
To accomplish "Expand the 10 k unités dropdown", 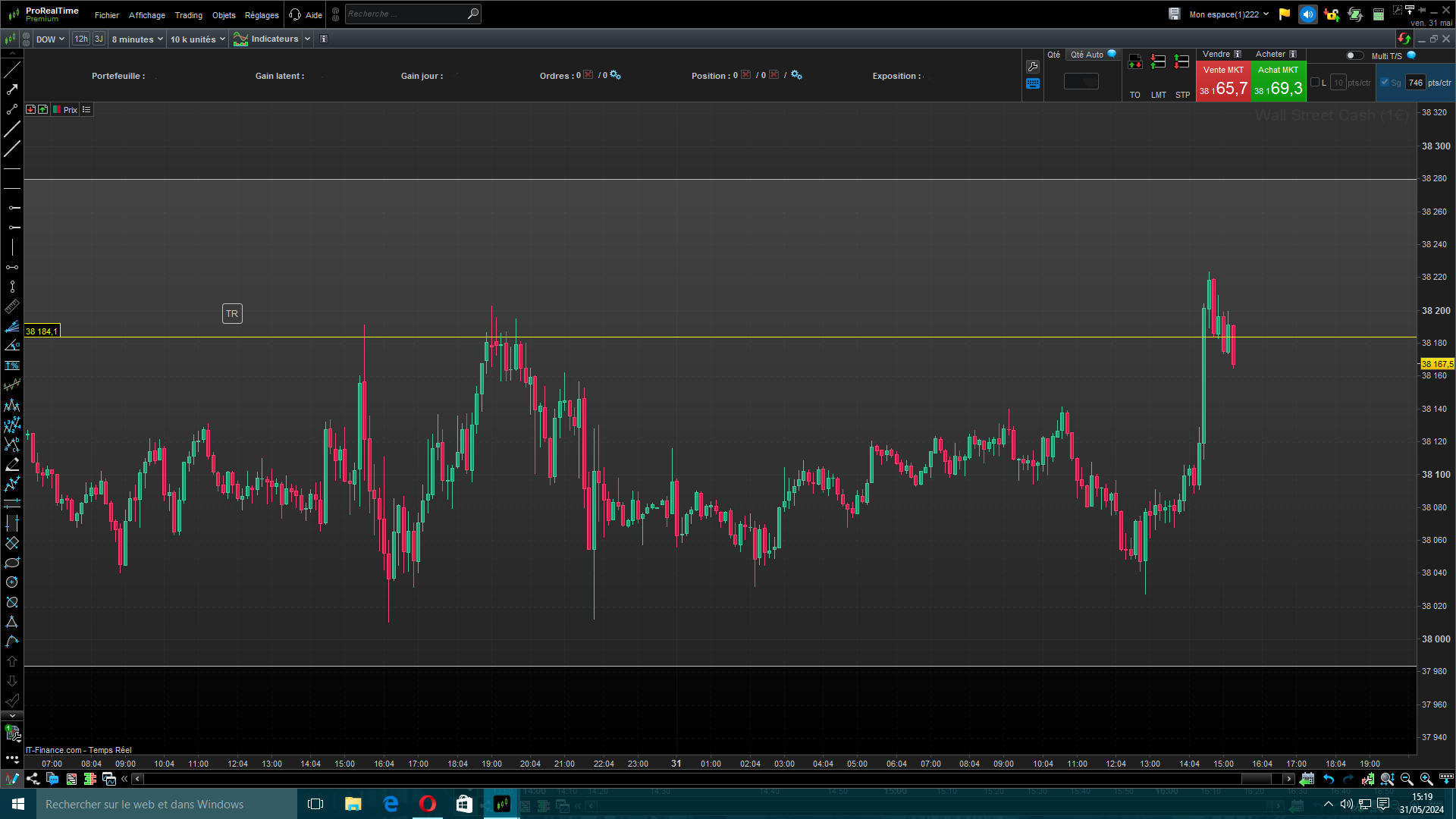I will coord(197,39).
